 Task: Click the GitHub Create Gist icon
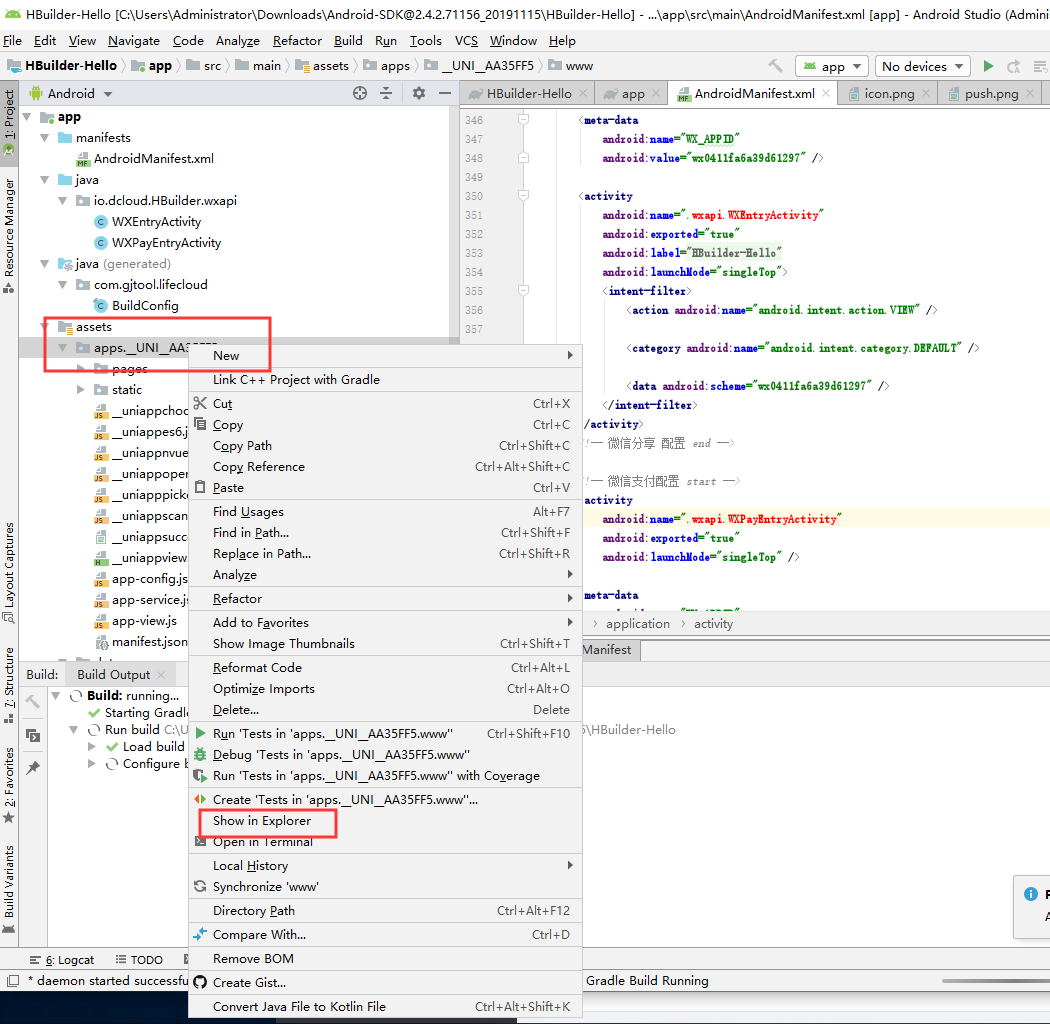click(x=200, y=982)
